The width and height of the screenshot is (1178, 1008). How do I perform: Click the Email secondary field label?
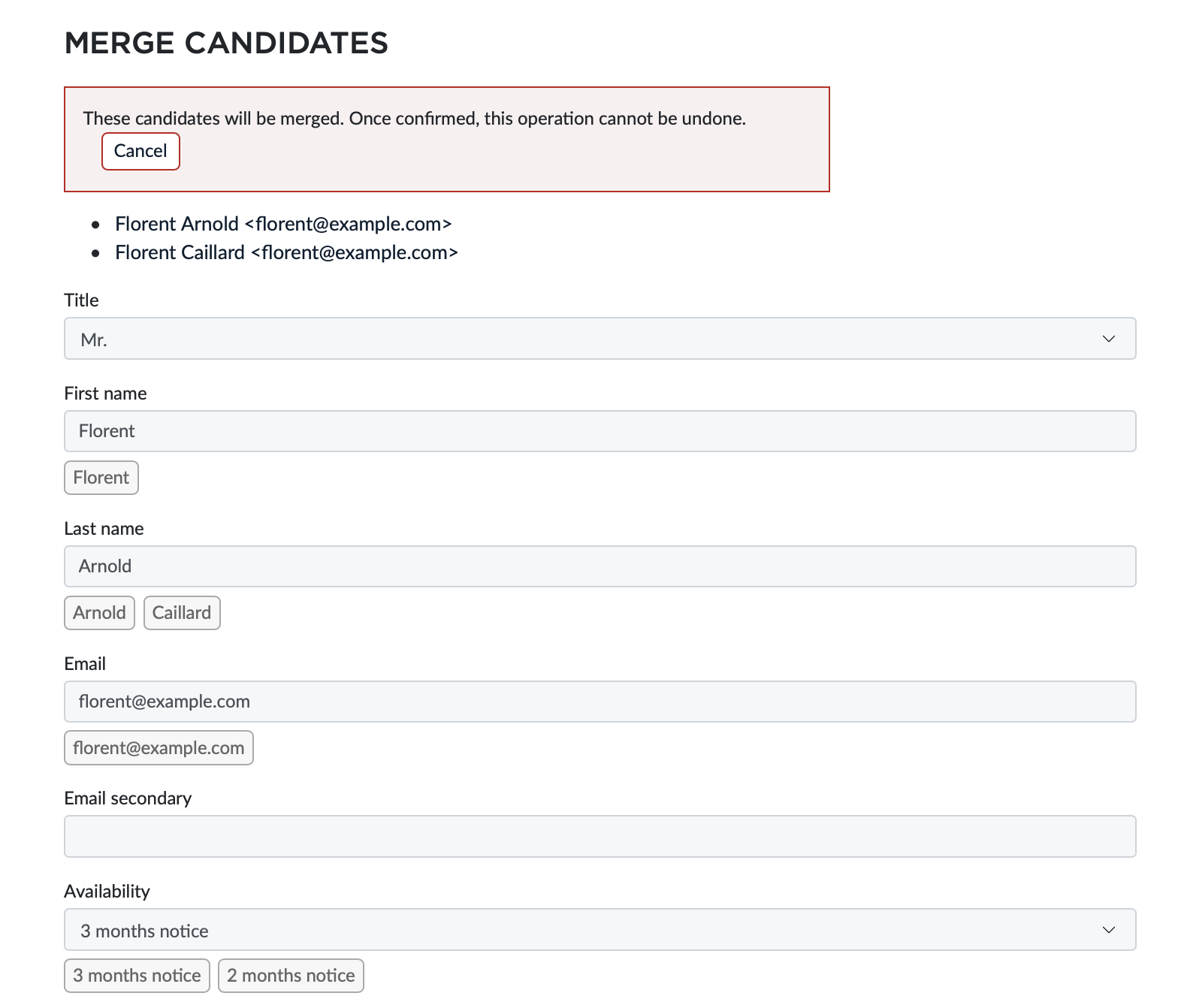point(128,798)
